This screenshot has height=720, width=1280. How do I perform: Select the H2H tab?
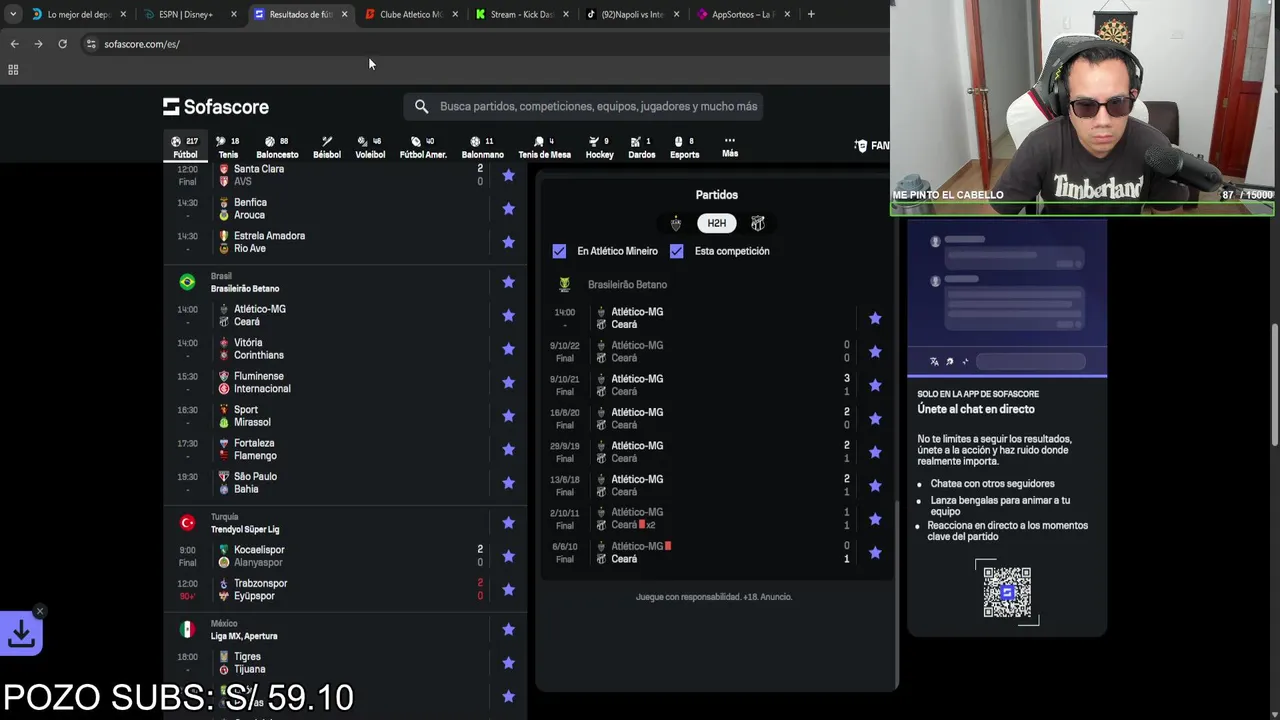pos(717,223)
